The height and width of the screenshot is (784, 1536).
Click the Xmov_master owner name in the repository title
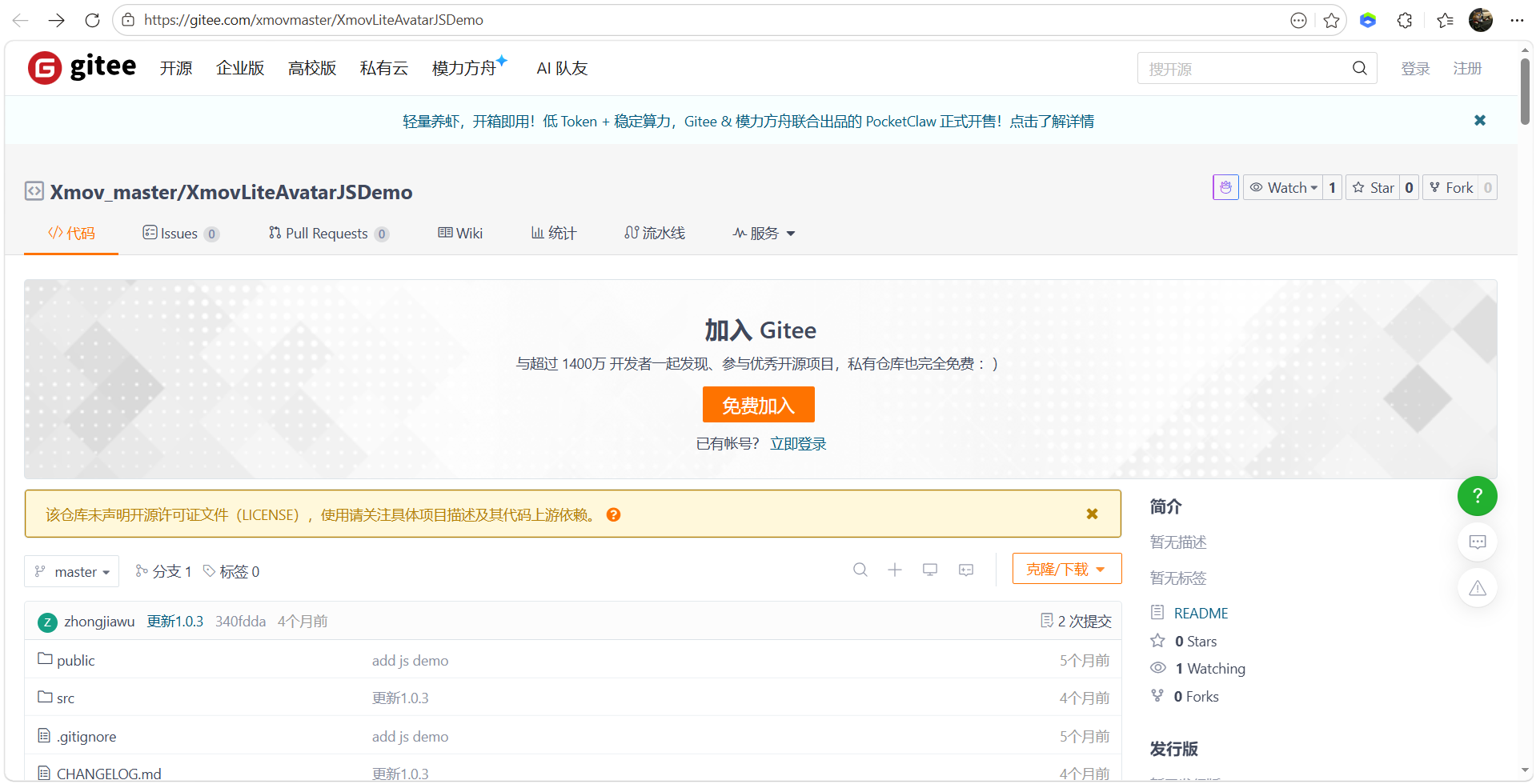point(114,192)
